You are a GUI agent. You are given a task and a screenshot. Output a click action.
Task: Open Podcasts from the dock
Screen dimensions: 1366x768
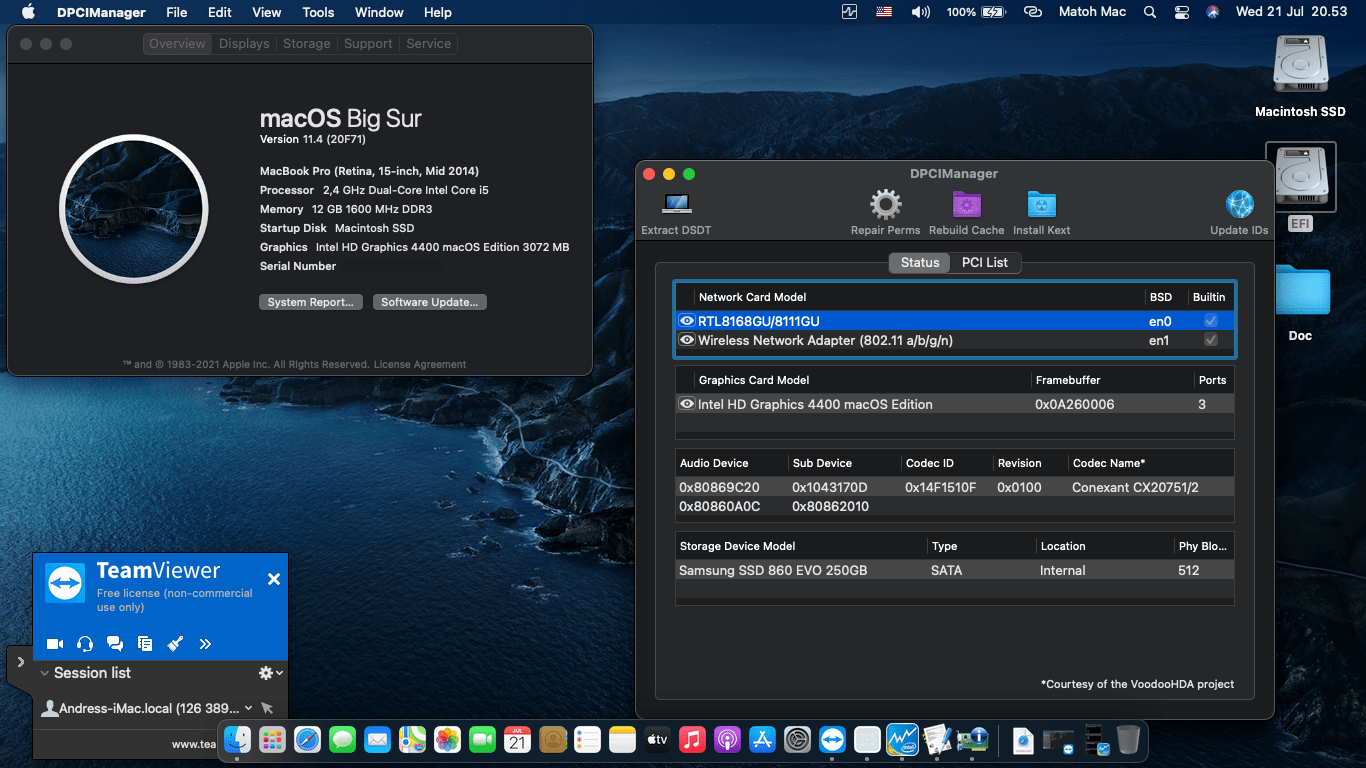(x=727, y=739)
